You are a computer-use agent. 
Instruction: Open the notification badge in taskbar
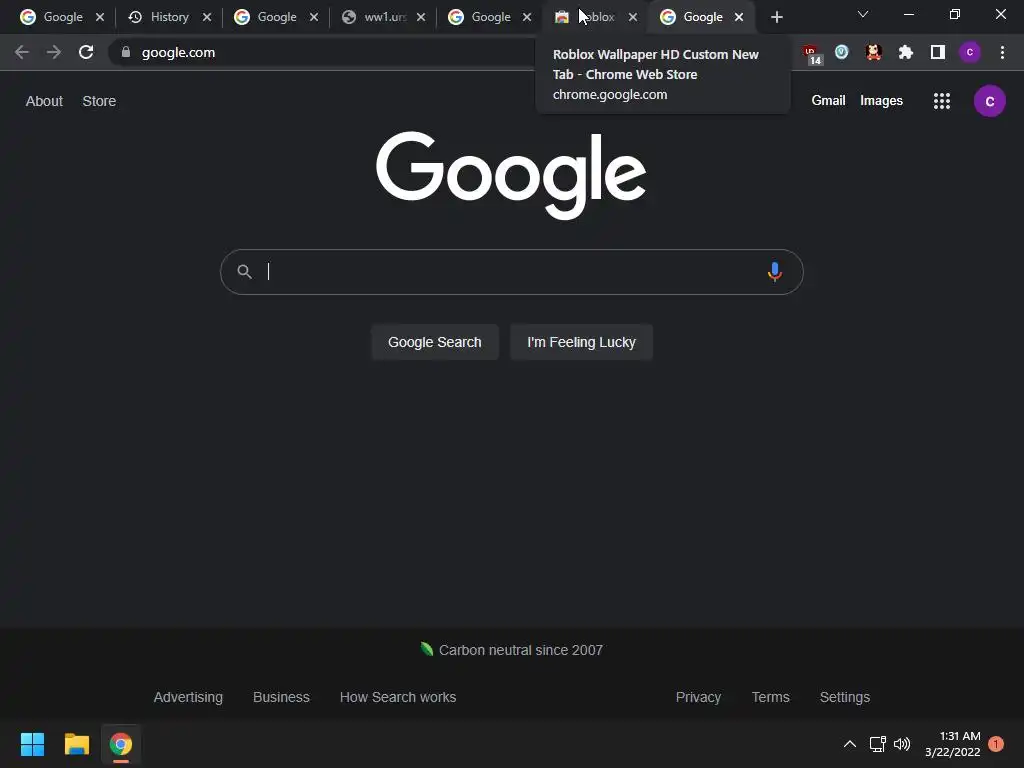(x=996, y=744)
